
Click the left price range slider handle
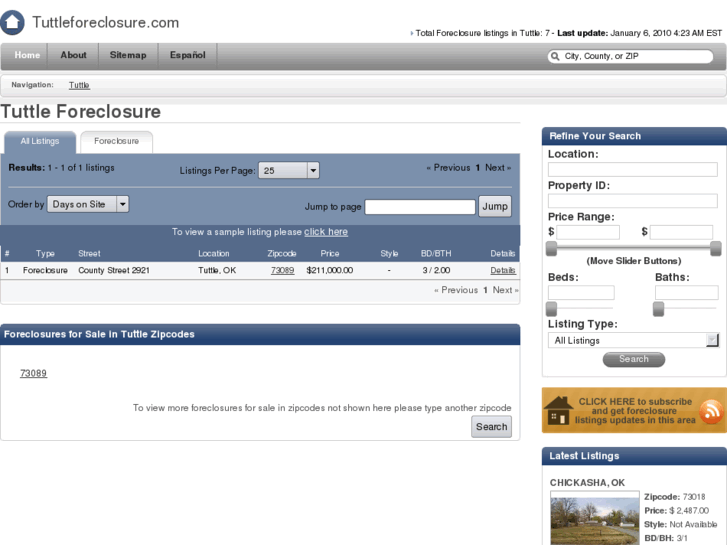[x=551, y=249]
